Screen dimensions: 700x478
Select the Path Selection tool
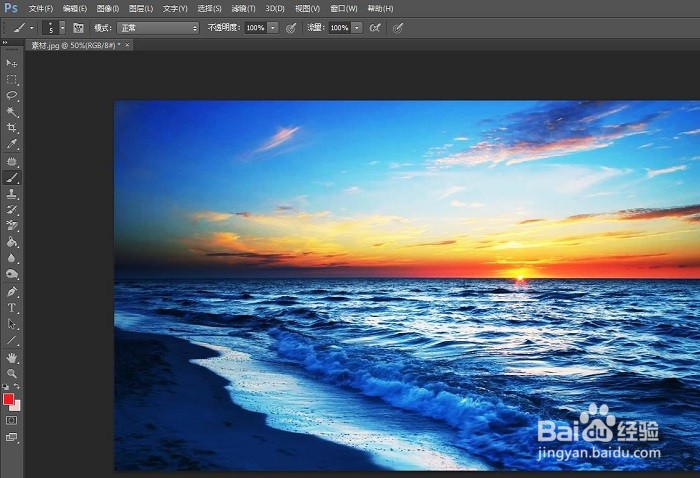tap(12, 324)
